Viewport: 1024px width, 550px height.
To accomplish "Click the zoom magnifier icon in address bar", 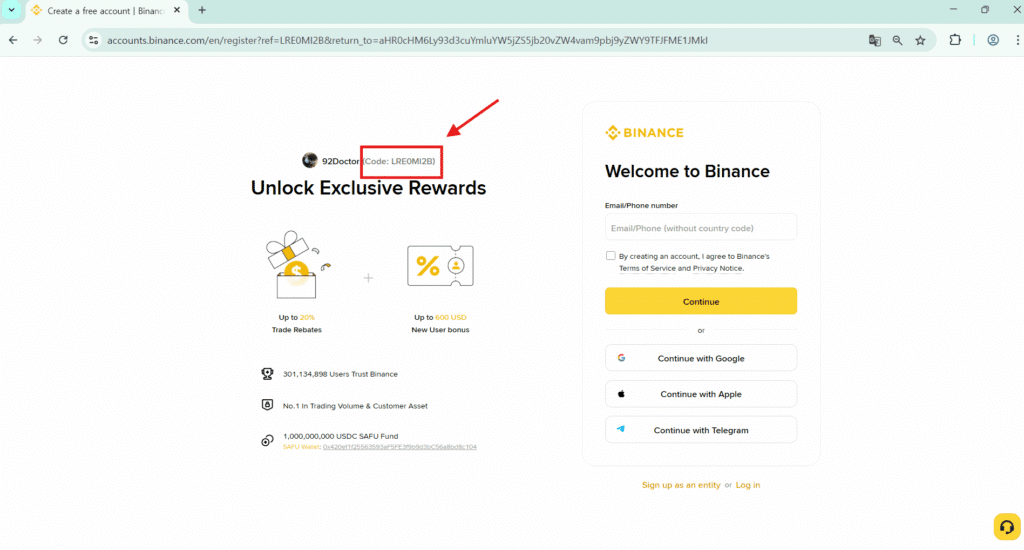I will [898, 40].
